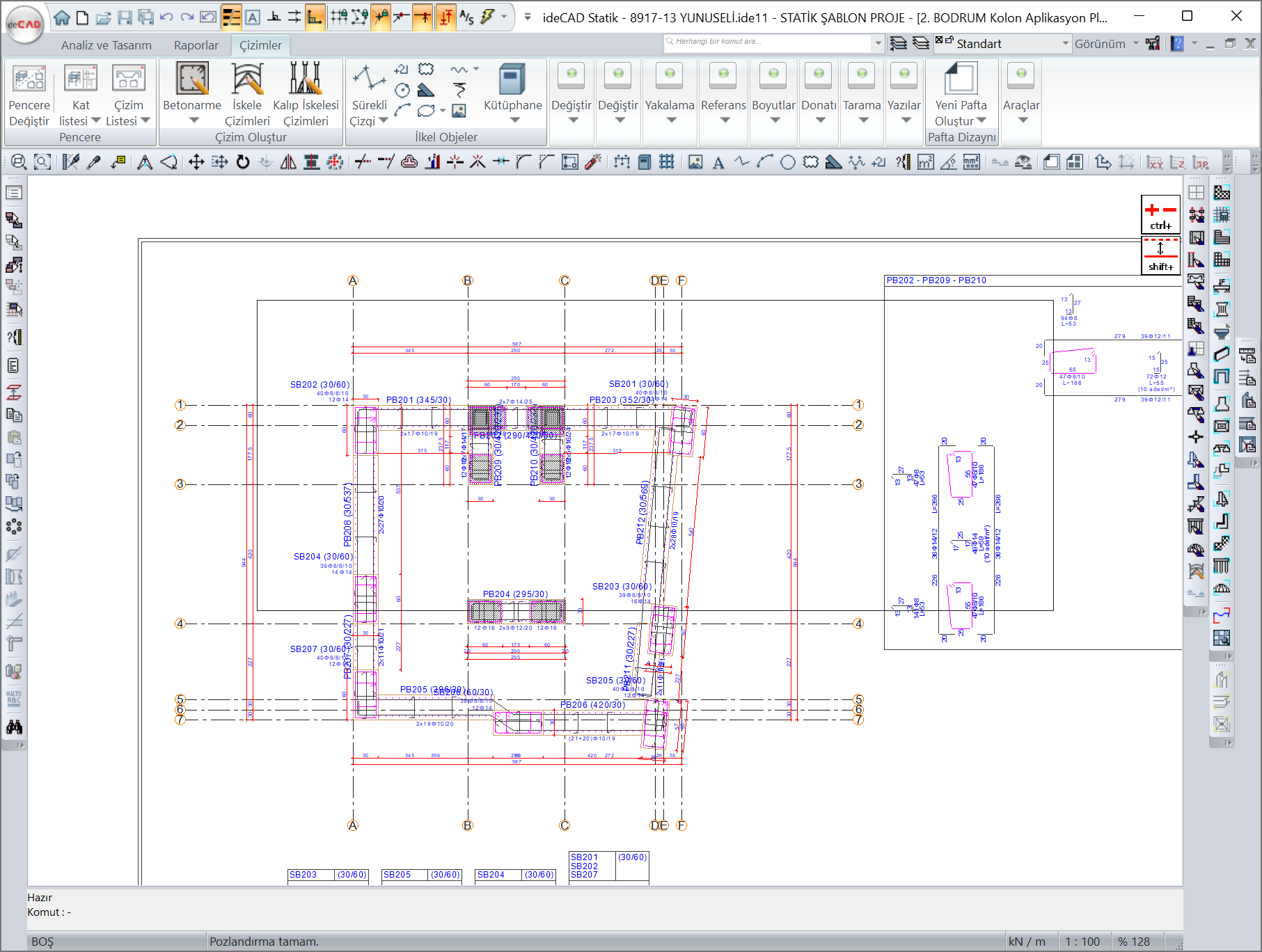The width and height of the screenshot is (1262, 952).
Task: Expand the Standart layer dropdown
Action: [x=1065, y=44]
